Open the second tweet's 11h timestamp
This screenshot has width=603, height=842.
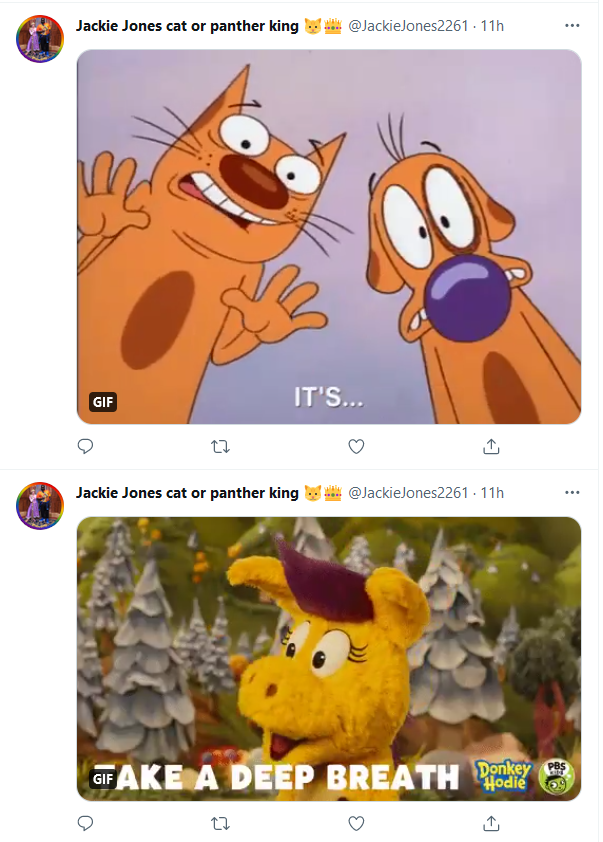pyautogui.click(x=492, y=492)
